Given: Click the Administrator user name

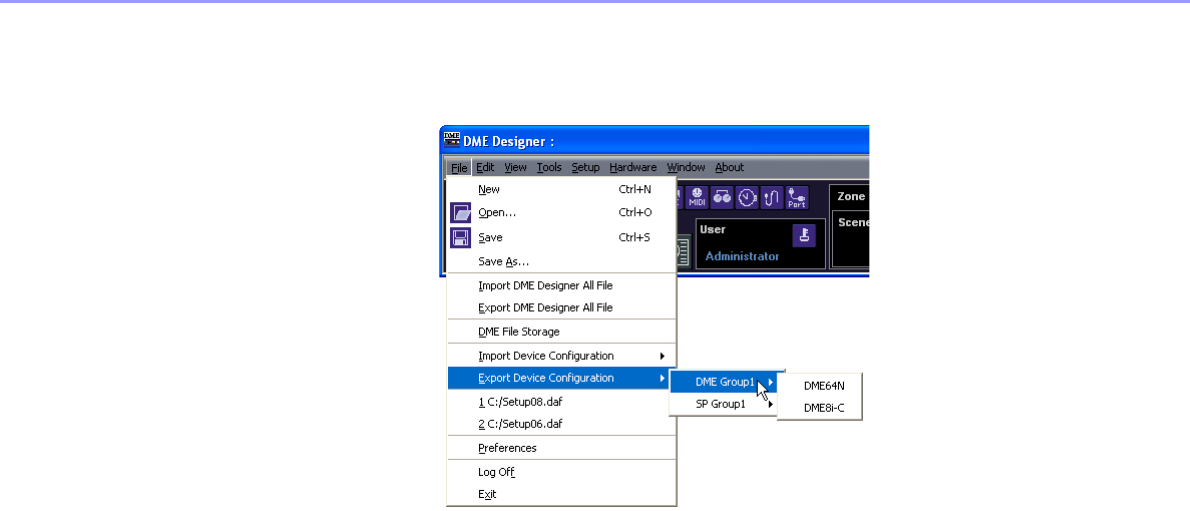Looking at the screenshot, I should 742,257.
